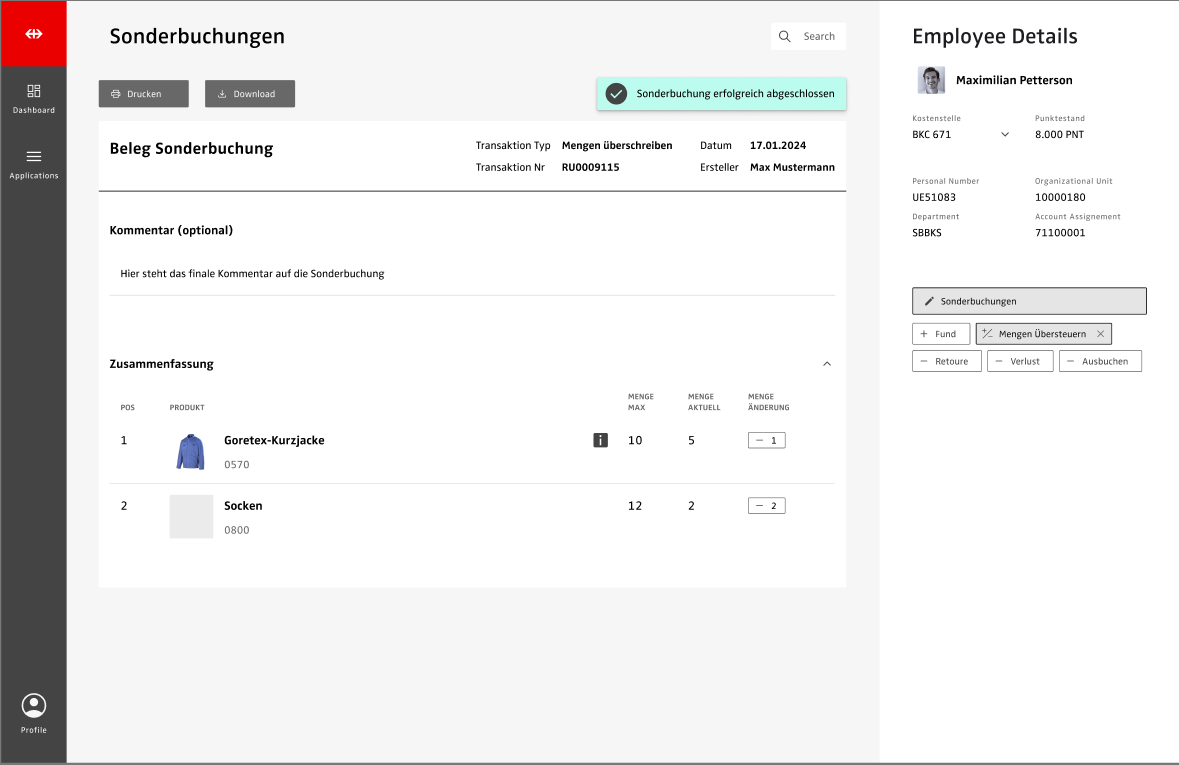
Task: Open the Kostenstelle BKC 671 dropdown
Action: click(x=1004, y=134)
